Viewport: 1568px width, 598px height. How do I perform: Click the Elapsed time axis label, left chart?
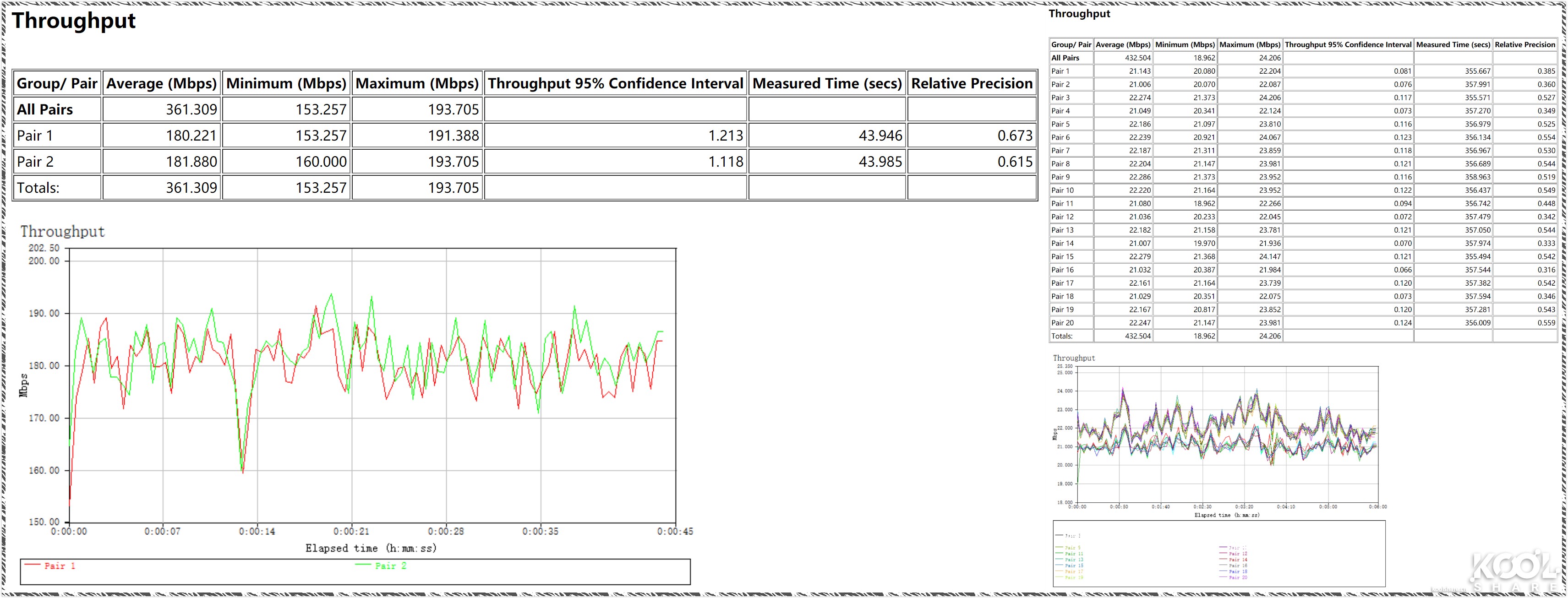click(x=371, y=548)
